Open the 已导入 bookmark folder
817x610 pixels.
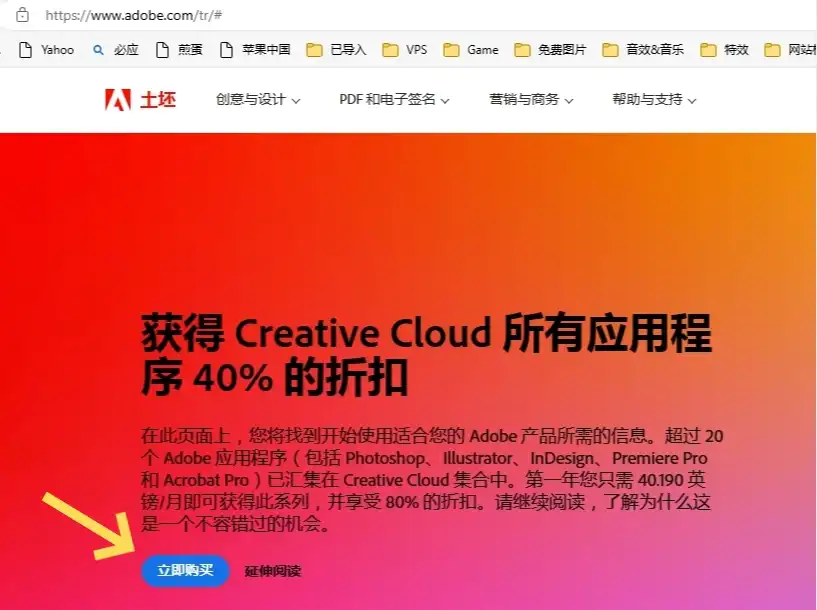[336, 50]
